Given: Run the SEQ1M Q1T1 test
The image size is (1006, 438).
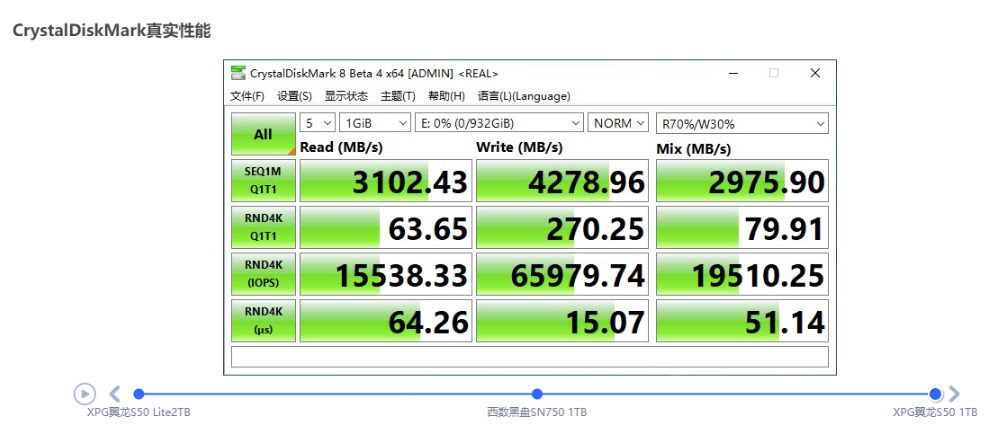Looking at the screenshot, I should coord(263,181).
